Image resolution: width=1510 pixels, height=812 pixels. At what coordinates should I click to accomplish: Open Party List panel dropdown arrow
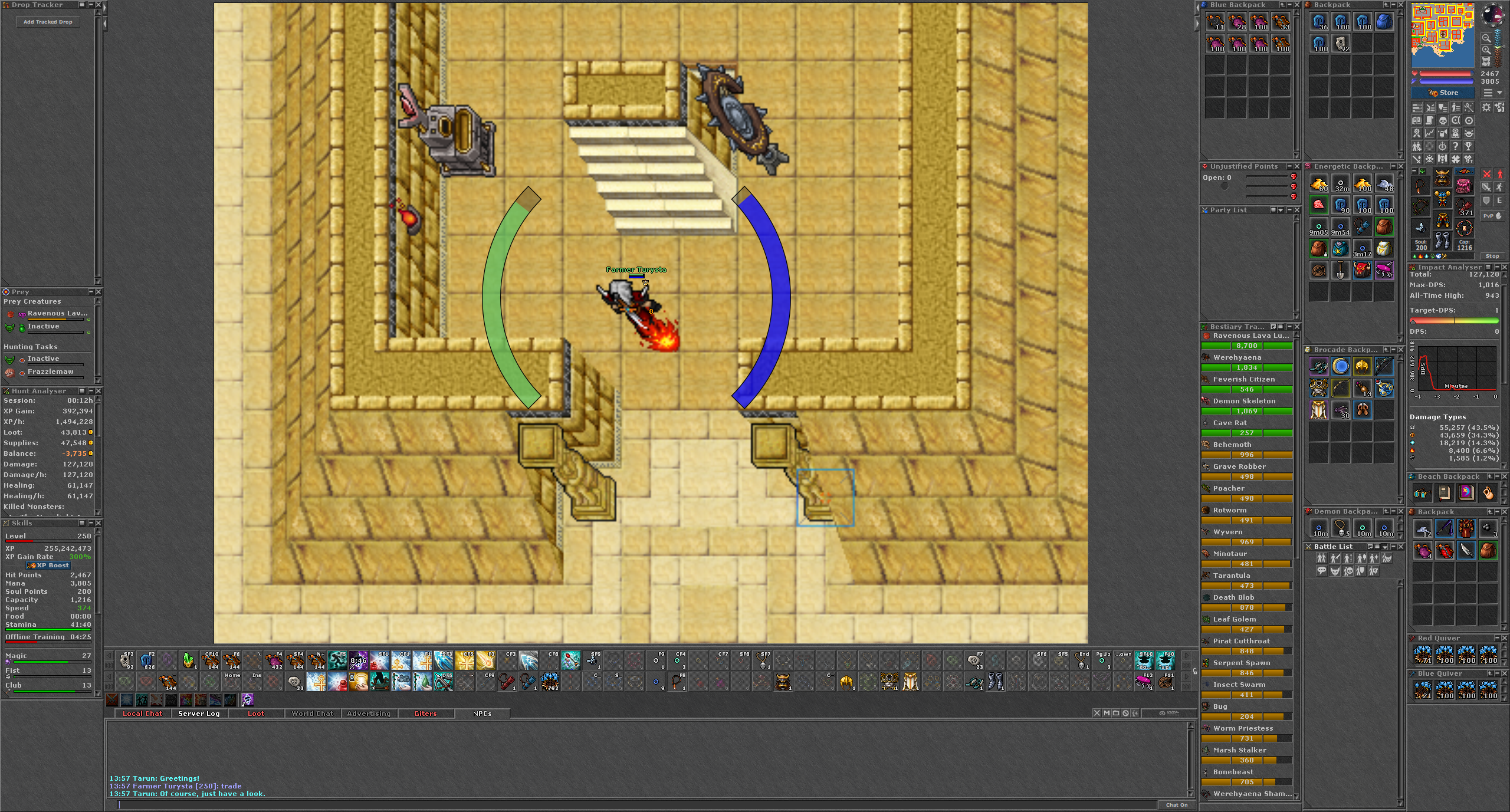(1281, 210)
